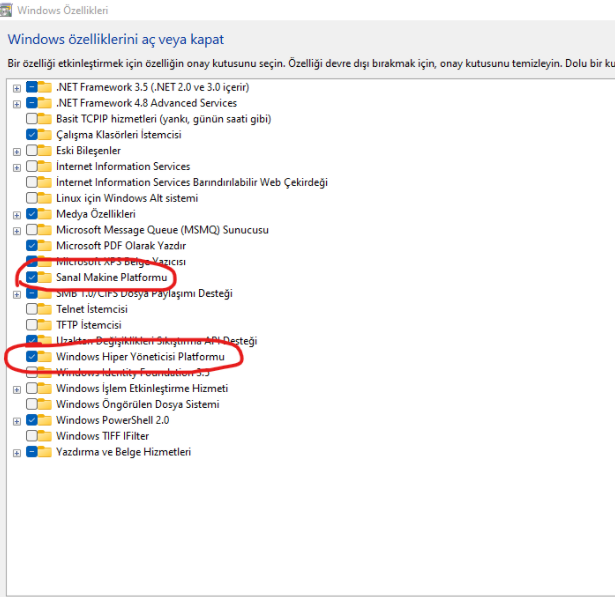This screenshot has height=597, width=615.
Task: Select 'Eski Bileşenler' row text
Action: tap(88, 151)
